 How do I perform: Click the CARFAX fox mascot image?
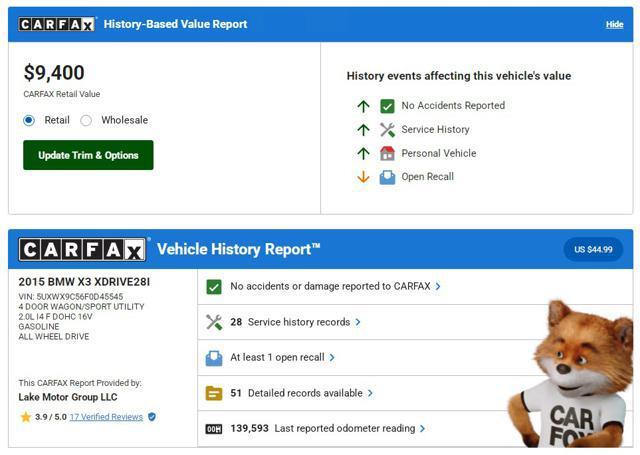coord(571,373)
